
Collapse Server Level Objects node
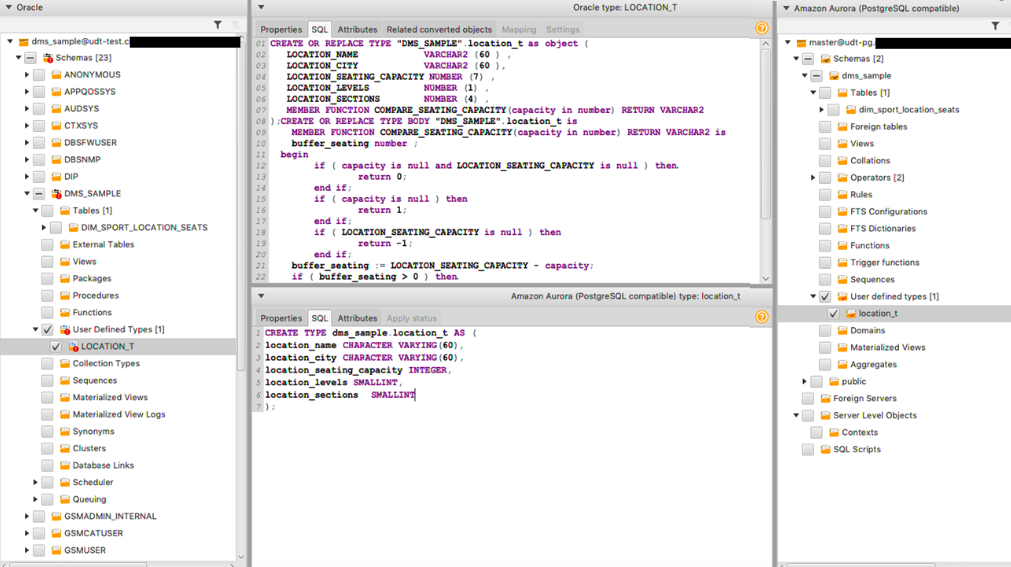point(796,415)
